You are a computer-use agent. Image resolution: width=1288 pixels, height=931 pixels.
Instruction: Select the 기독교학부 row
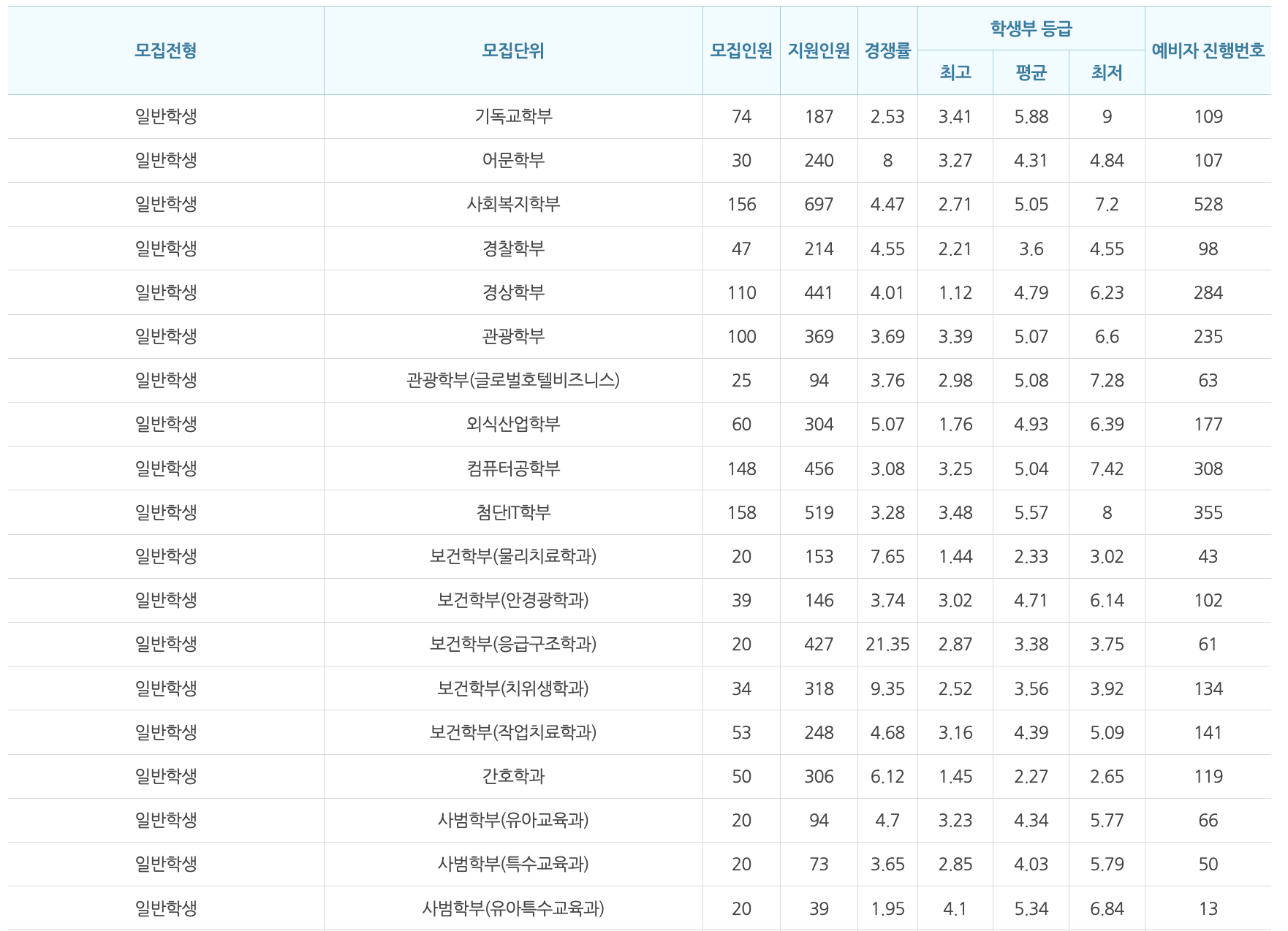pos(512,116)
